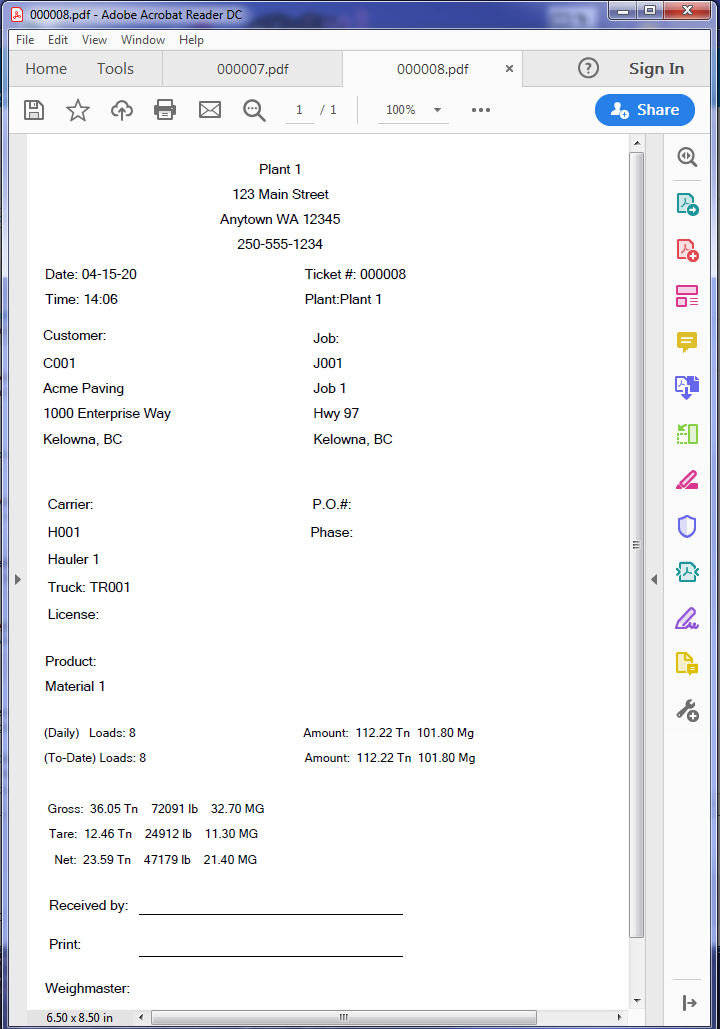
Task: Click the Hauler 1 carrier text
Action: tap(73, 559)
